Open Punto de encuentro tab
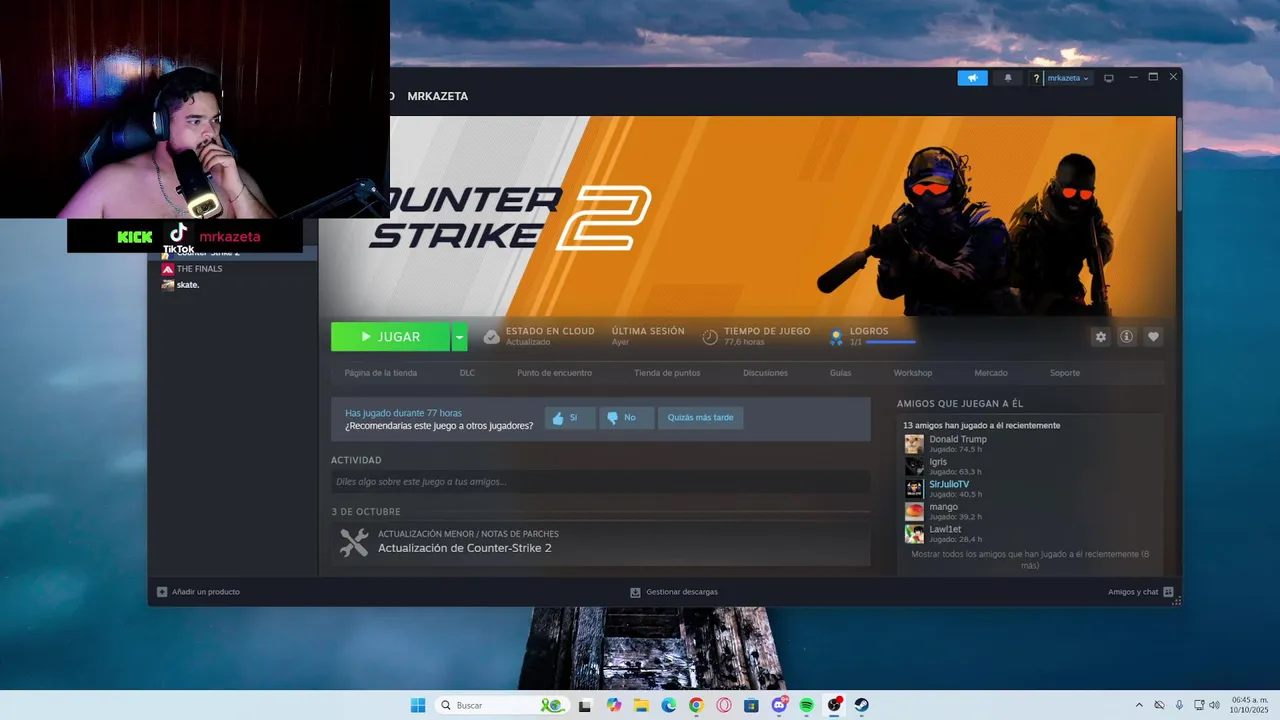Image resolution: width=1280 pixels, height=720 pixels. pyautogui.click(x=554, y=373)
